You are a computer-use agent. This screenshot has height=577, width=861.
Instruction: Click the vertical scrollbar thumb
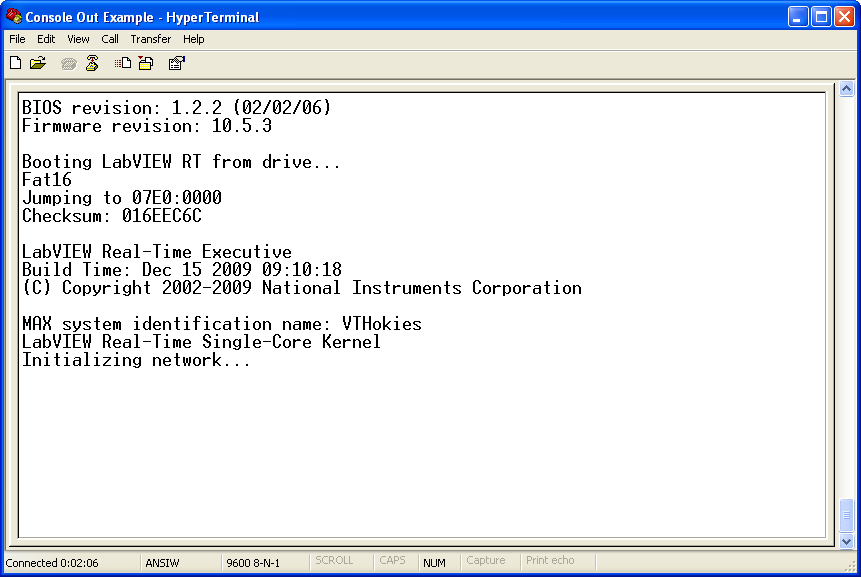[847, 515]
